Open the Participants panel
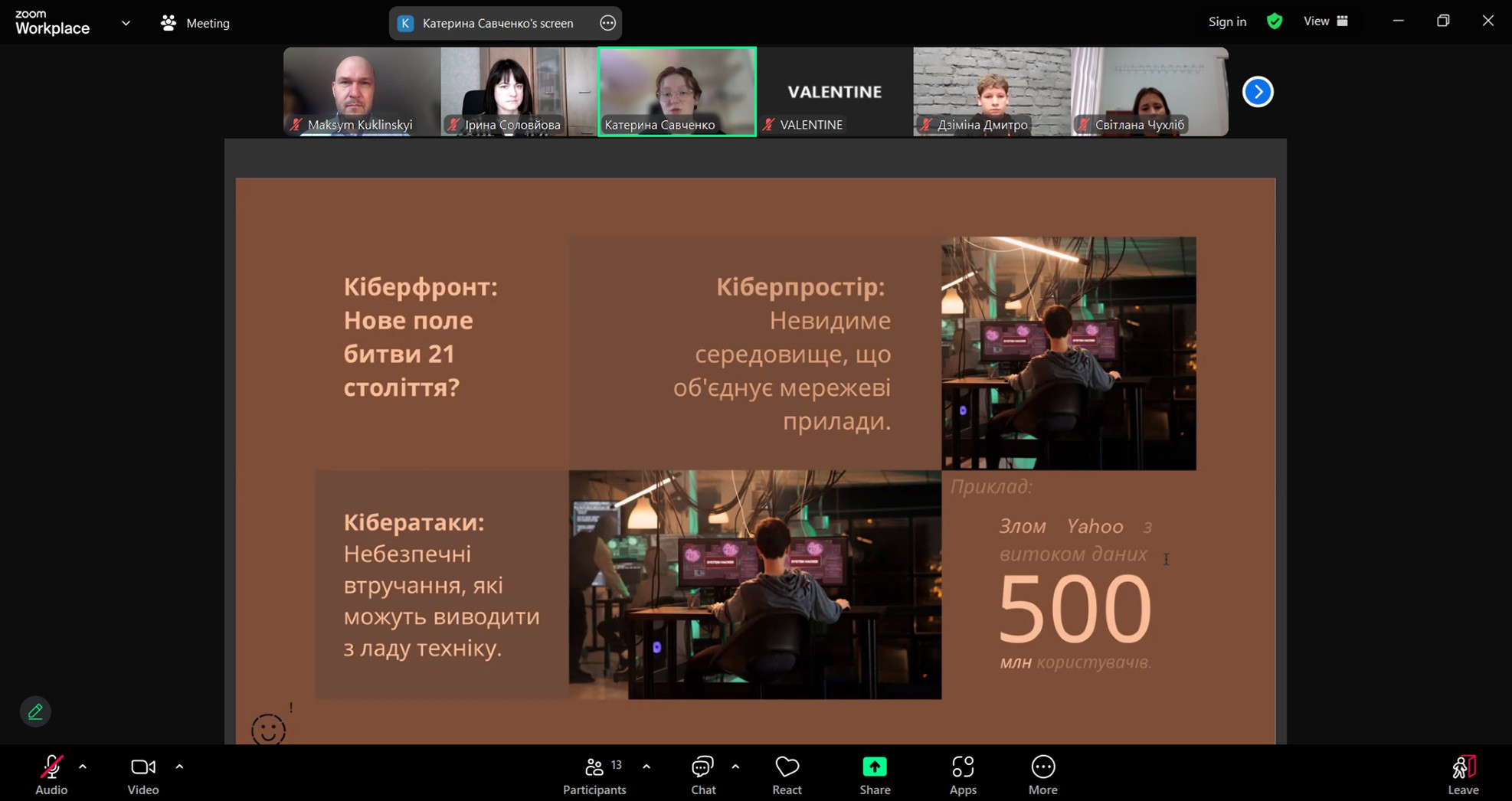The height and width of the screenshot is (801, 1512). click(x=594, y=775)
